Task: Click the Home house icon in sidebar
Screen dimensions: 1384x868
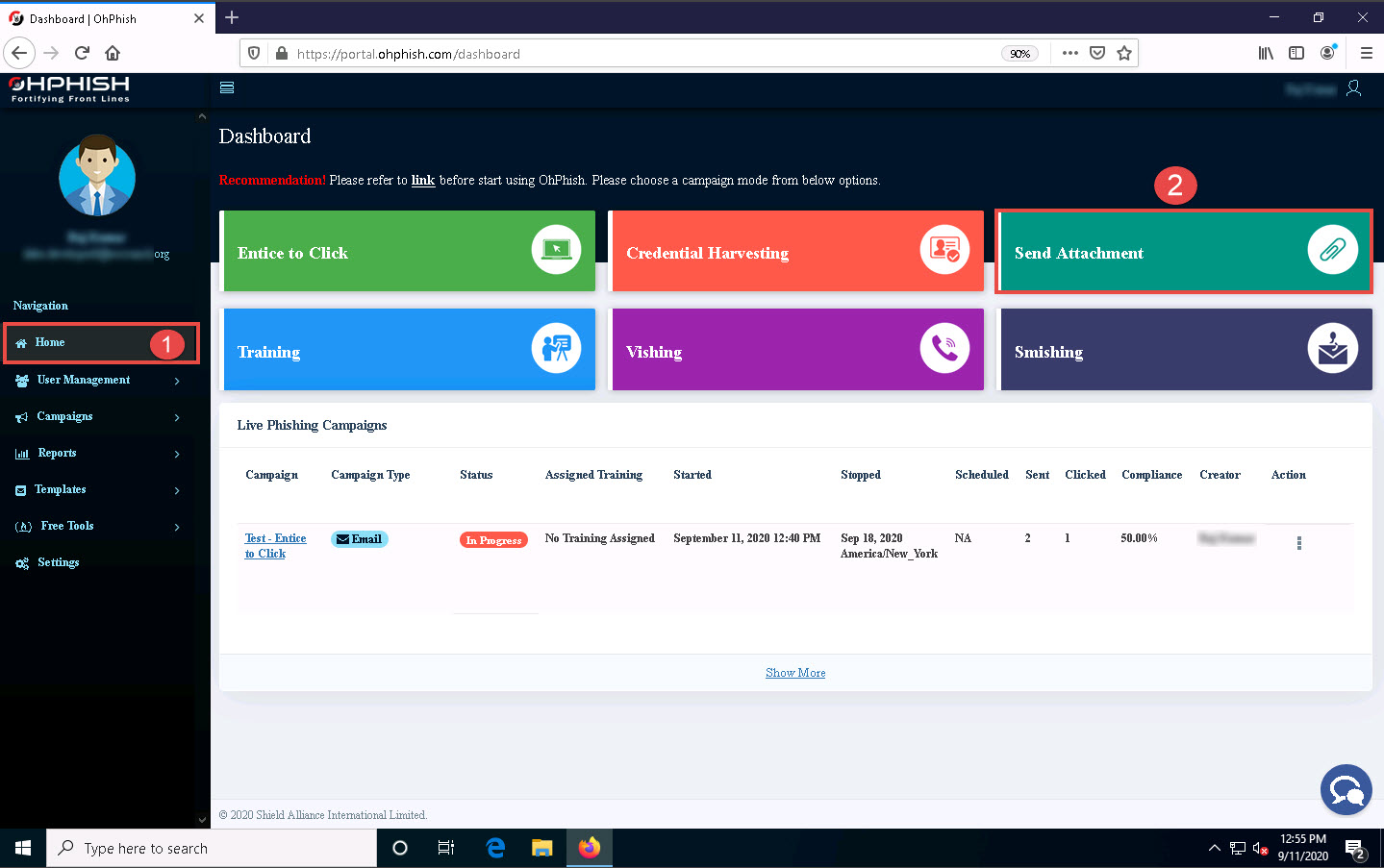Action: click(x=21, y=343)
